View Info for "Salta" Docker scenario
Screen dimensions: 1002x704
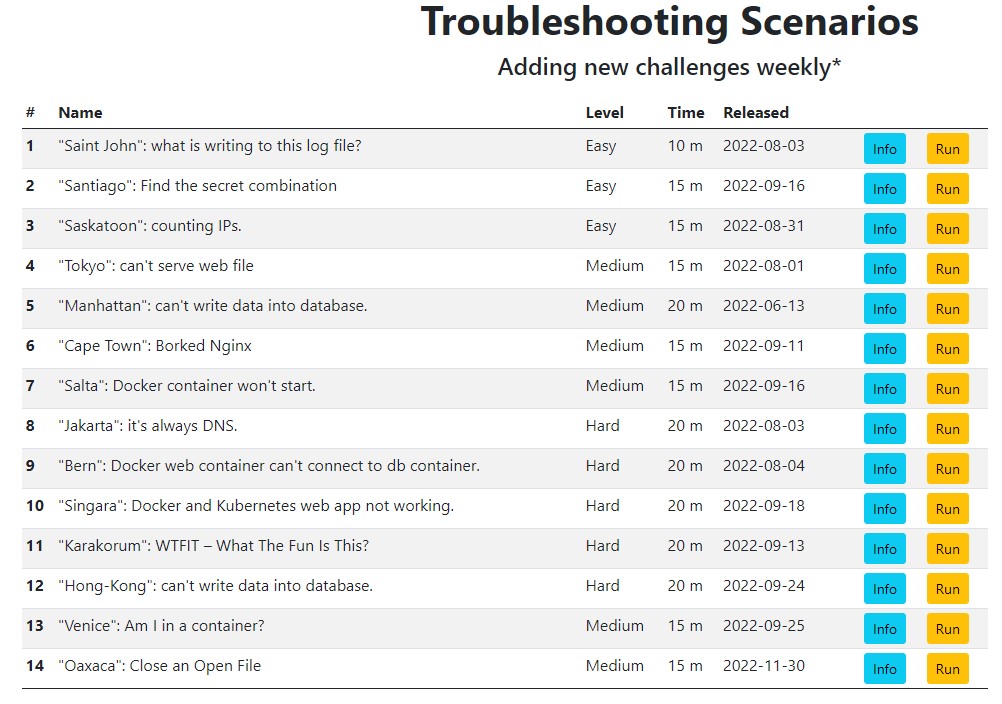tap(884, 389)
